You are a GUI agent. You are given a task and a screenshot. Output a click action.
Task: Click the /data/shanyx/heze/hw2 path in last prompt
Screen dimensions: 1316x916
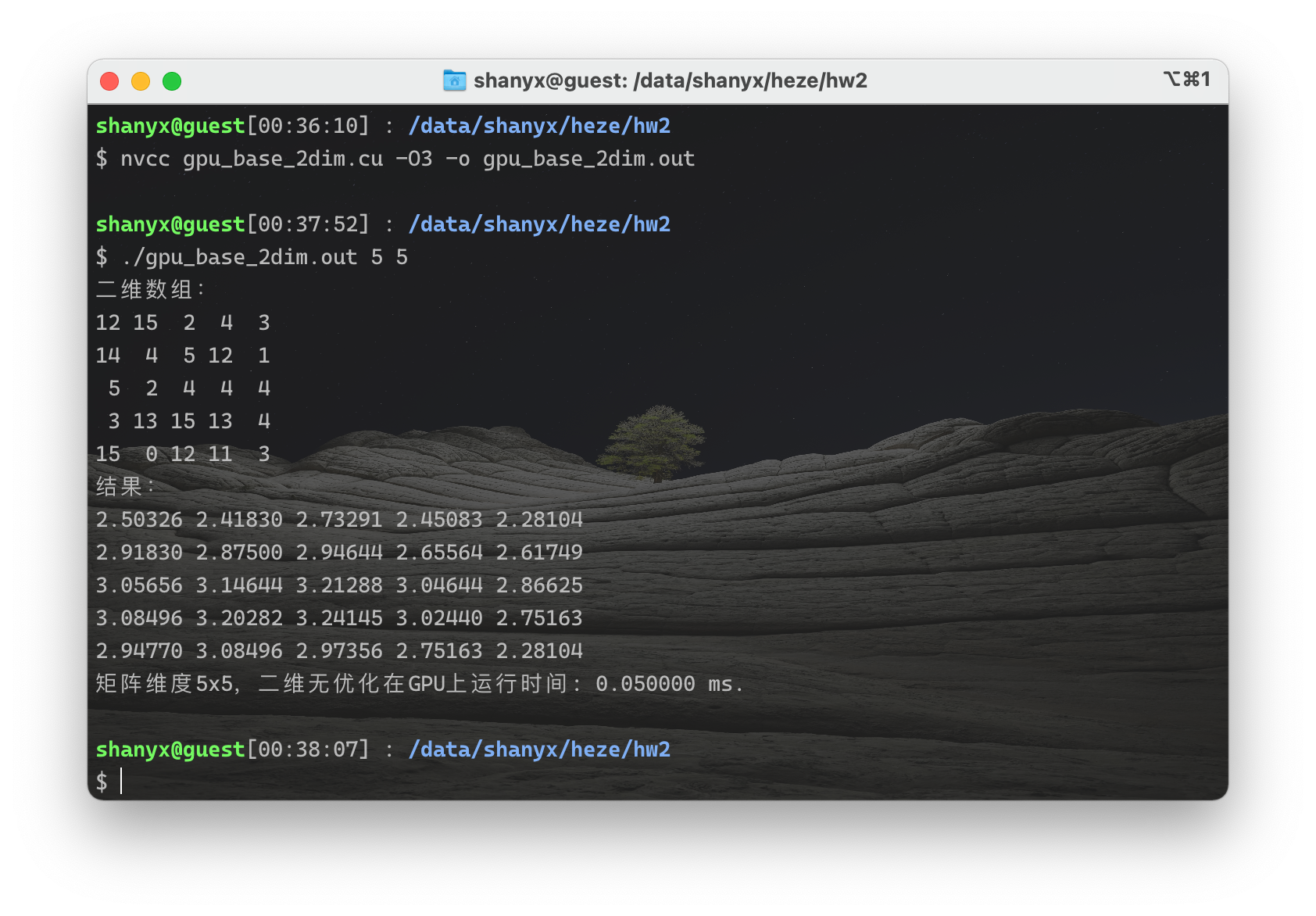(x=539, y=750)
